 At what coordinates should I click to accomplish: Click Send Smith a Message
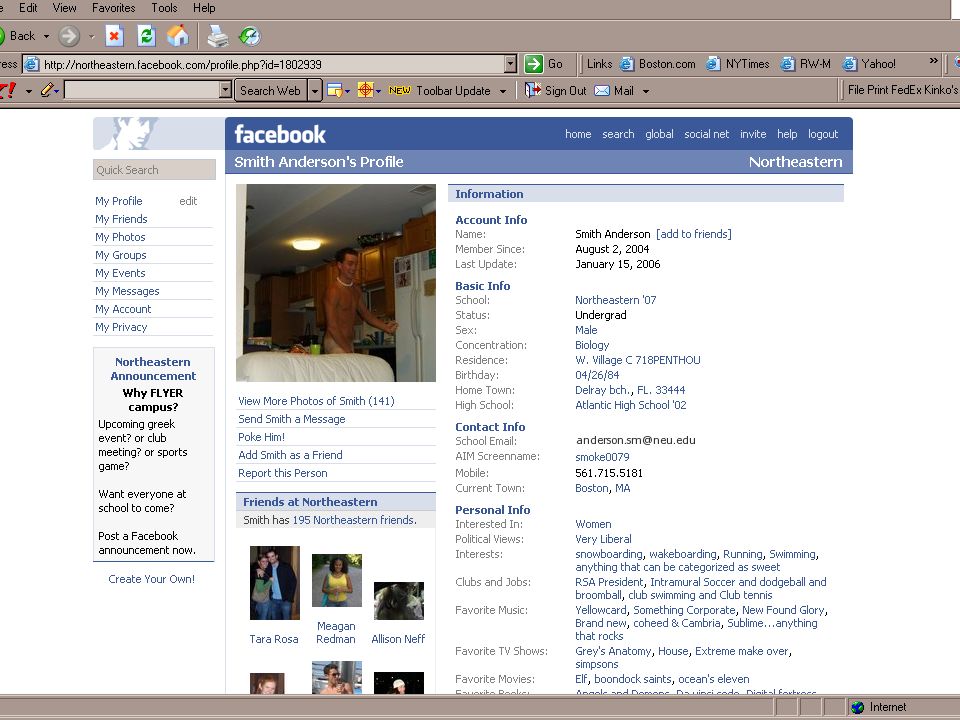coord(291,419)
